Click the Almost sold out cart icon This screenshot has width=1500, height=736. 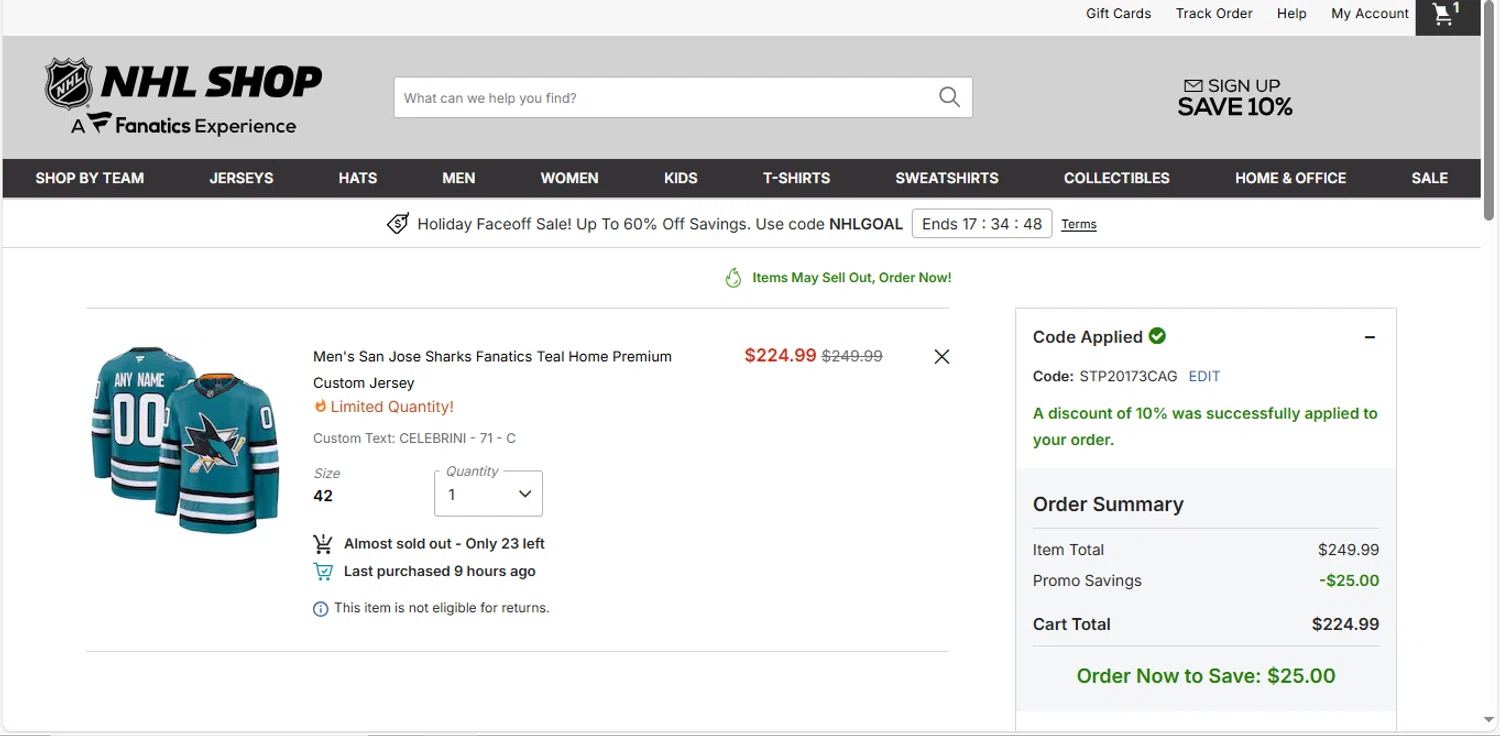pyautogui.click(x=323, y=544)
